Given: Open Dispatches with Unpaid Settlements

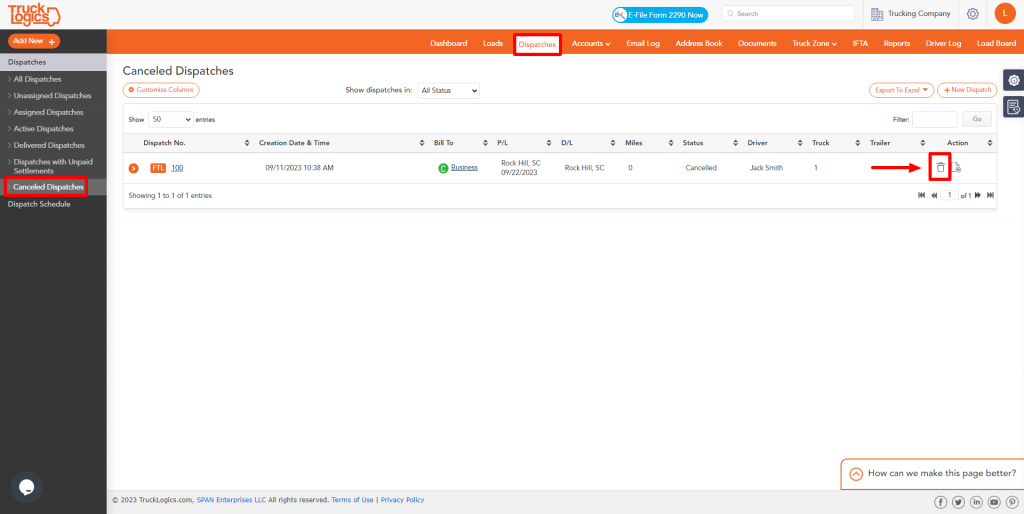Looking at the screenshot, I should [x=53, y=166].
